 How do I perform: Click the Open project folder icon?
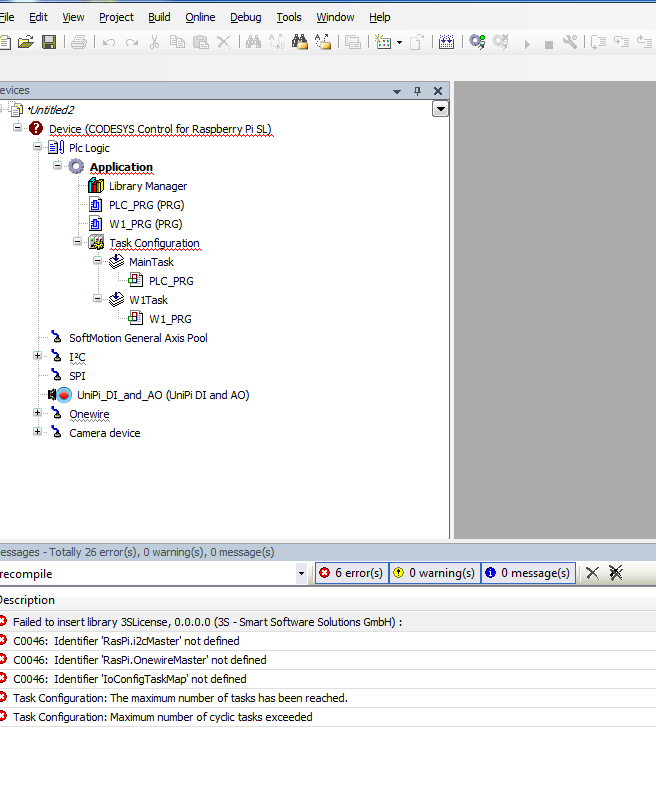tap(26, 42)
